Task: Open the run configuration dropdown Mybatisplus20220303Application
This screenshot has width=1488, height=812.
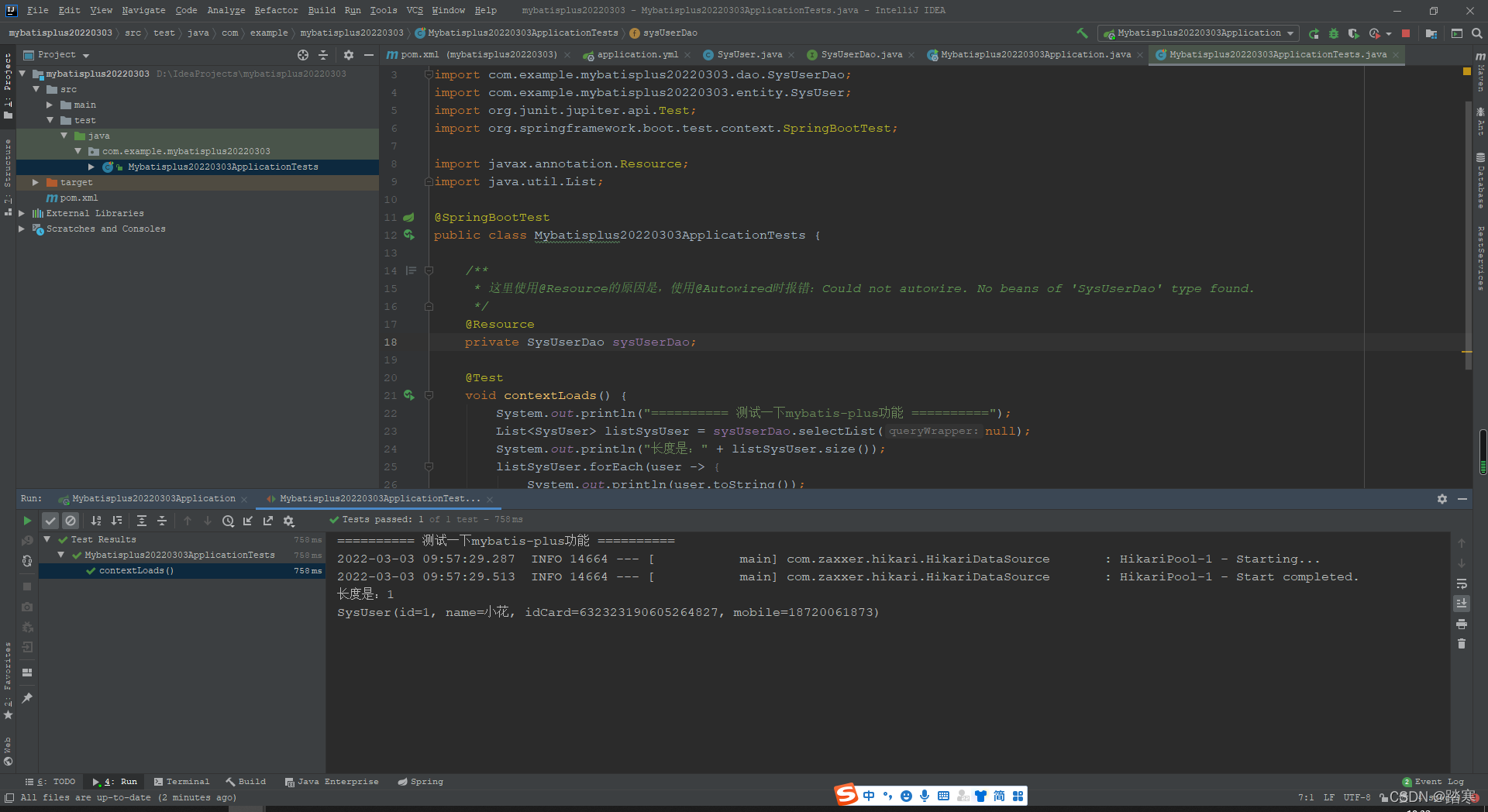Action: coord(1198,33)
